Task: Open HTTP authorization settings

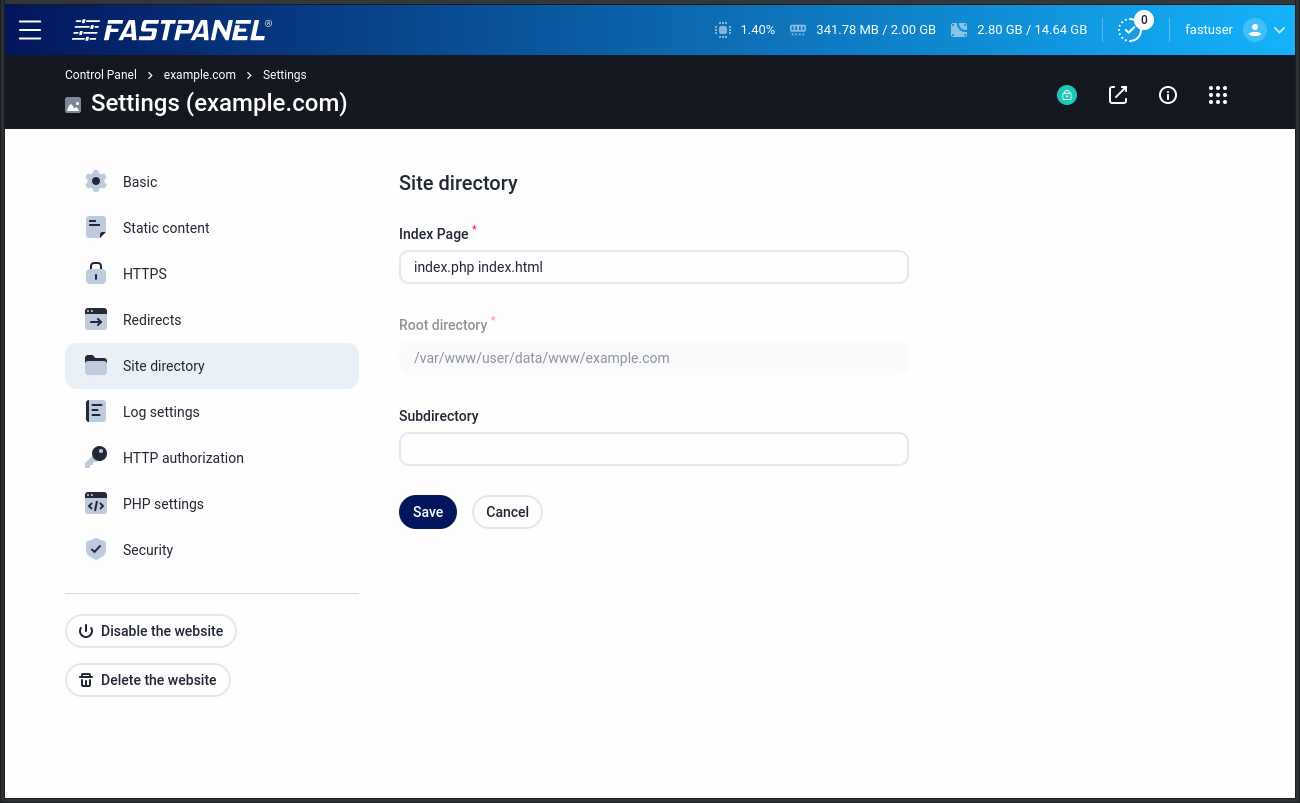Action: (212, 458)
